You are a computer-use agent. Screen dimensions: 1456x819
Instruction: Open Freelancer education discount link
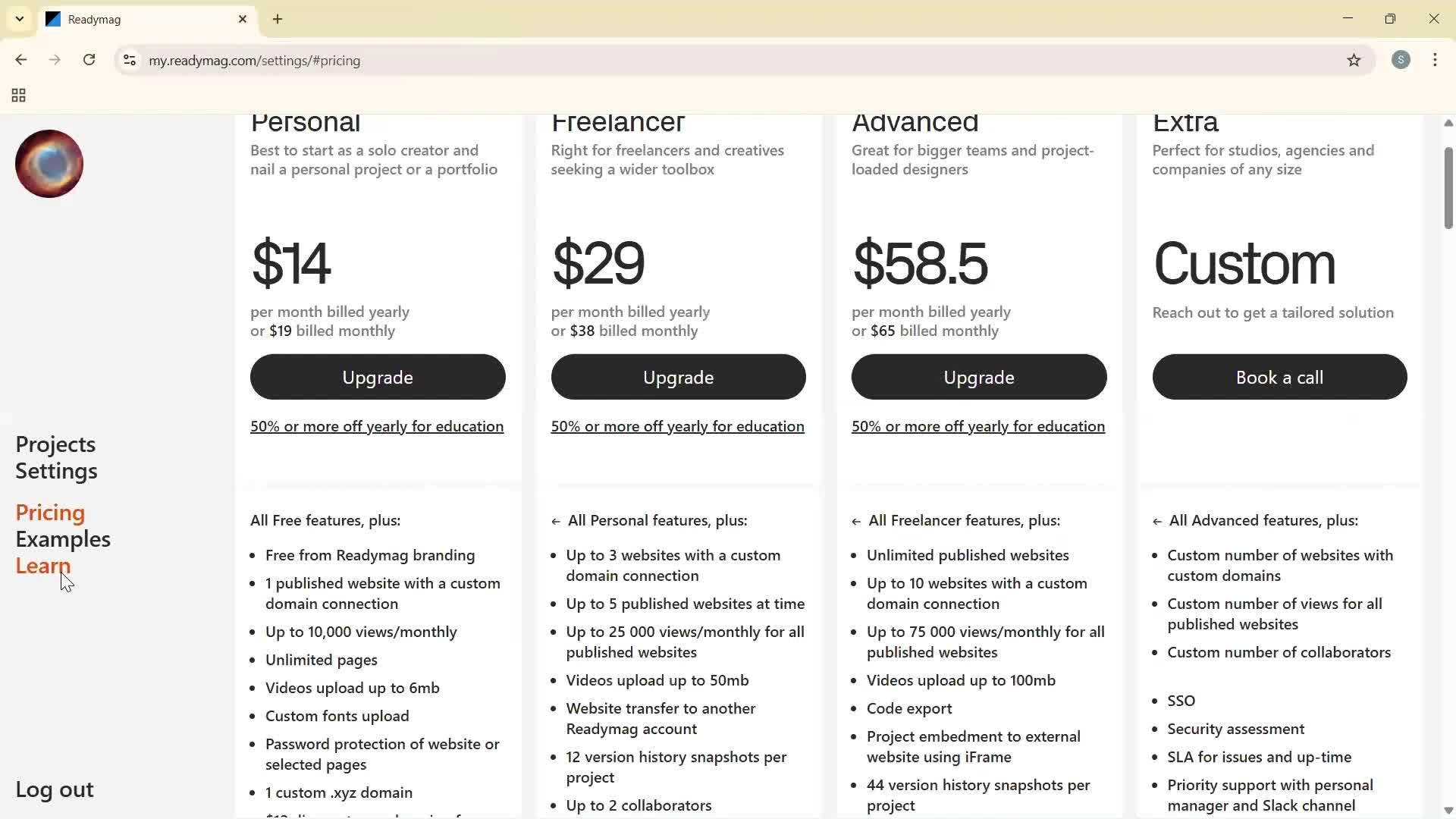677,426
